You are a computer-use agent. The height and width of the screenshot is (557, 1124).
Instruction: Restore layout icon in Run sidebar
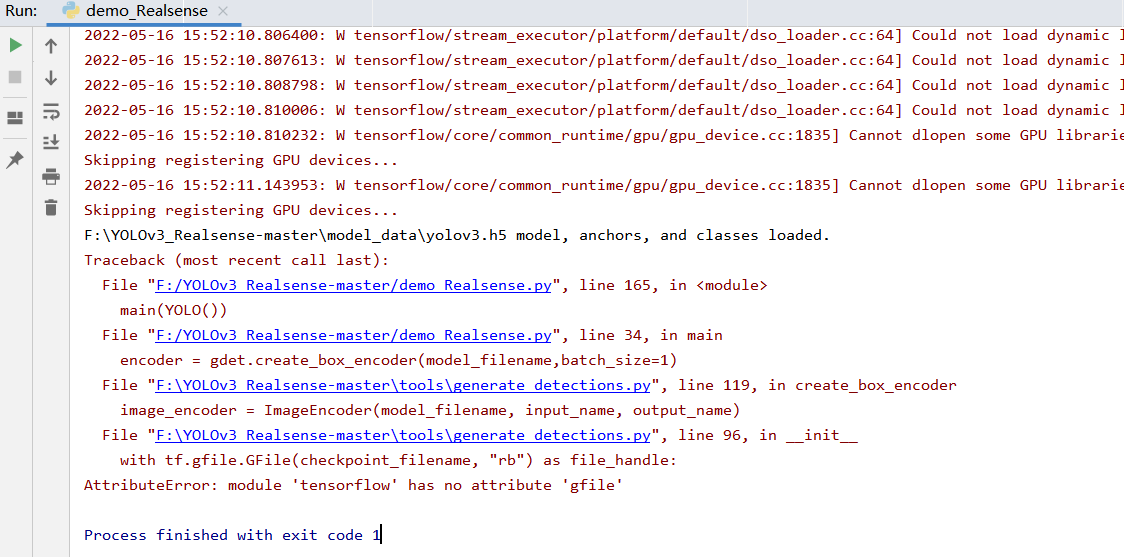15,118
